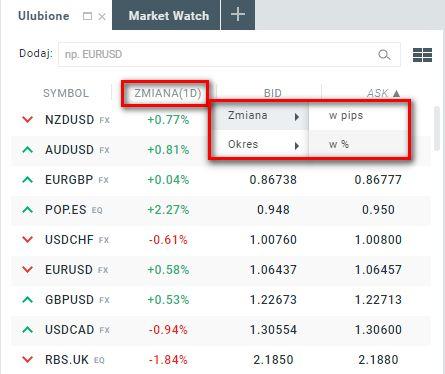
Task: Switch to the grid tile view icon
Action: coord(422,55)
